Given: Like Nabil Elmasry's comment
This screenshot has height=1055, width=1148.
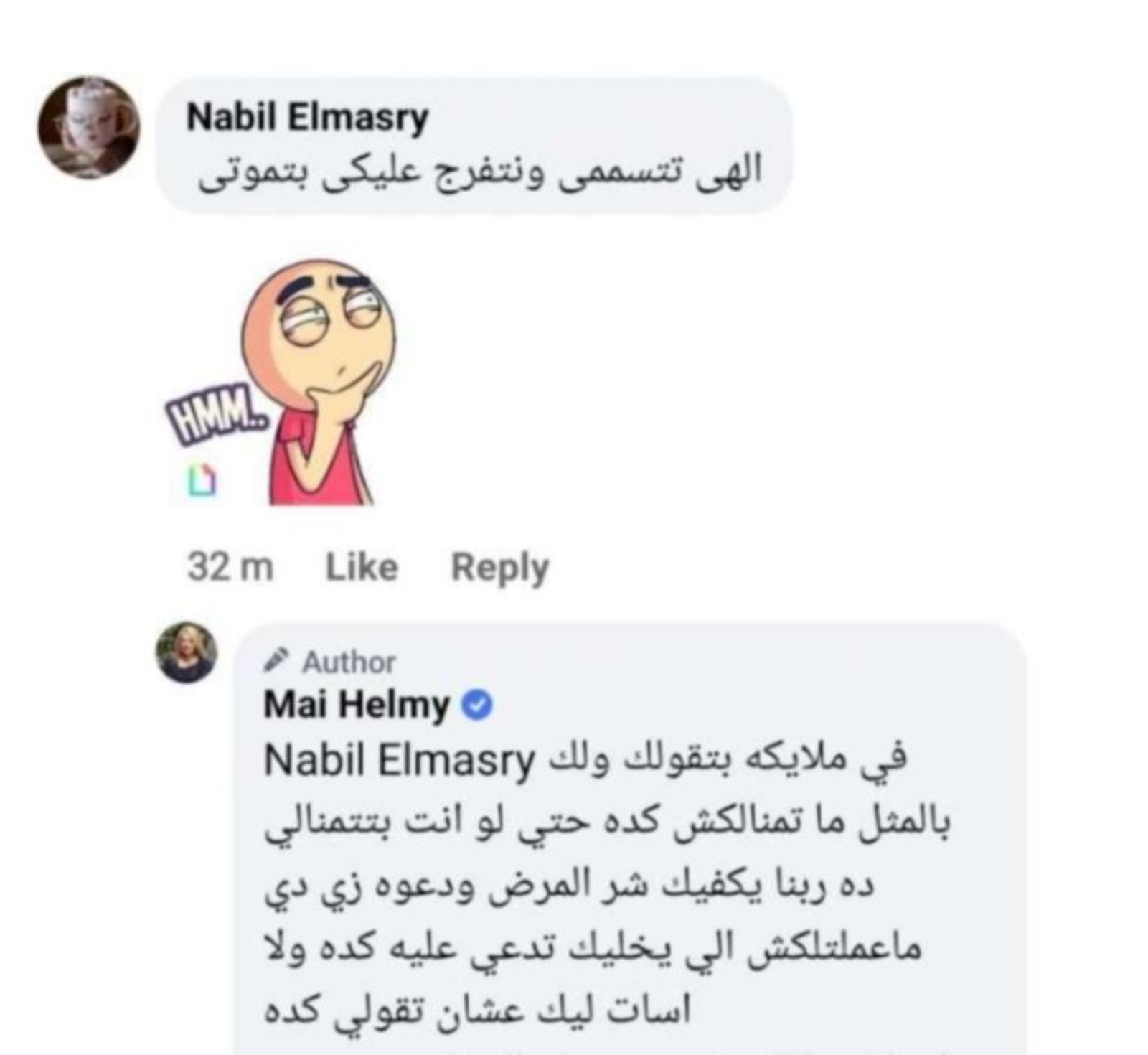Looking at the screenshot, I should pyautogui.click(x=362, y=567).
